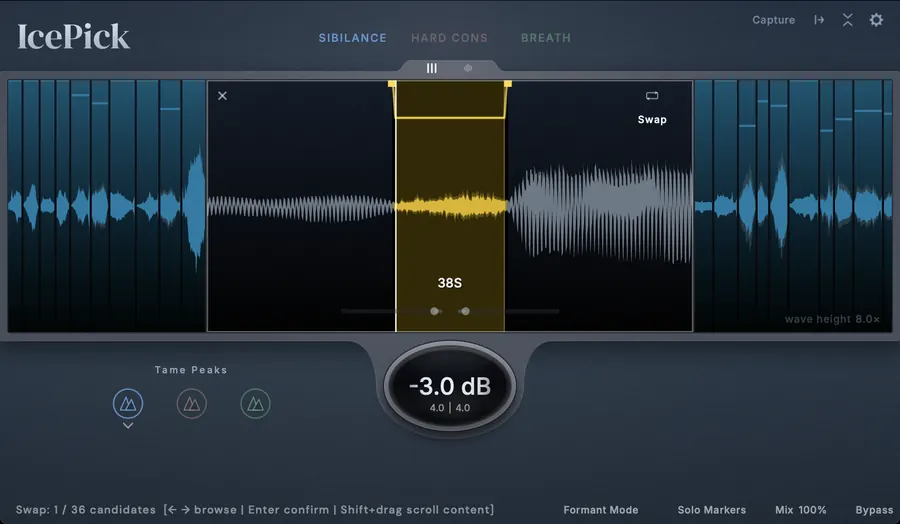Select the dotted view icon beside bars
The width and height of the screenshot is (900, 524).
point(468,68)
